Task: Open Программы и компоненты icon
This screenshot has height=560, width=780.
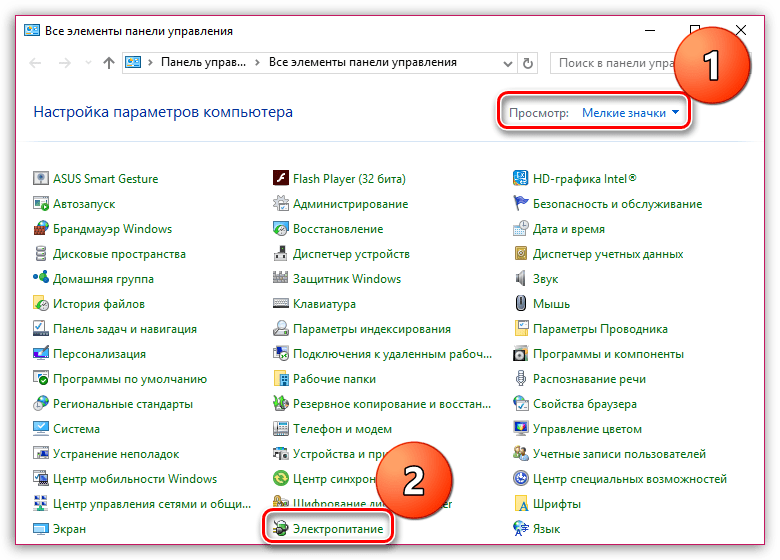Action: pyautogui.click(x=520, y=353)
